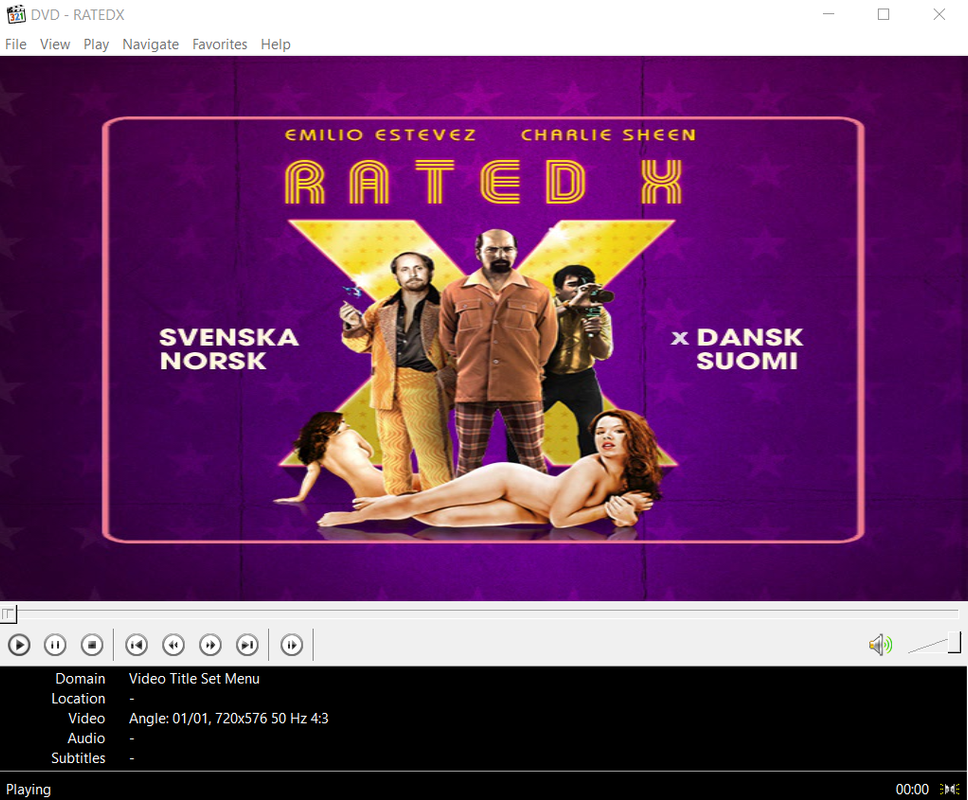
Task: Skip to the next chapter
Action: point(248,645)
